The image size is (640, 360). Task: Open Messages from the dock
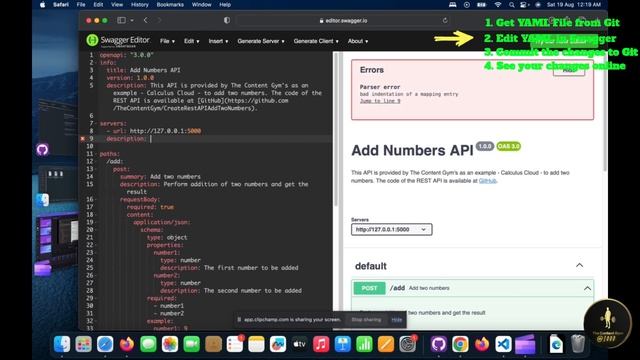click(x=148, y=344)
